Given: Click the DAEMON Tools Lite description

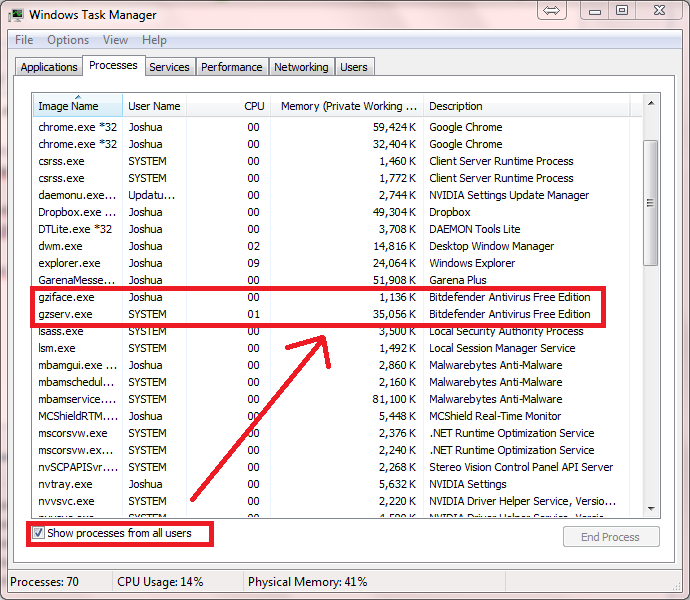Looking at the screenshot, I should tap(475, 229).
